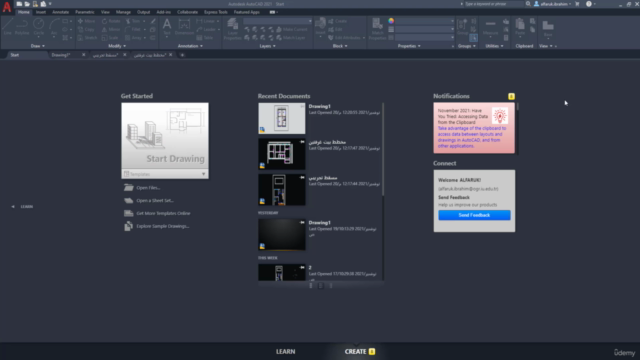The image size is (640, 360).
Task: Expand the Properties panel flyout
Action: pyautogui.click(x=409, y=46)
